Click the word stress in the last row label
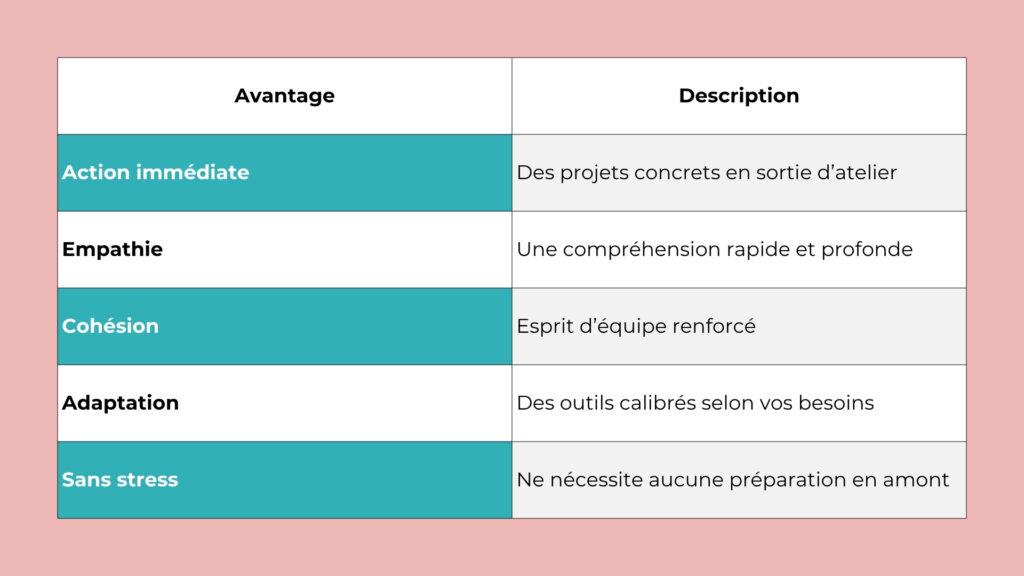Image resolution: width=1024 pixels, height=576 pixels. coord(147,480)
